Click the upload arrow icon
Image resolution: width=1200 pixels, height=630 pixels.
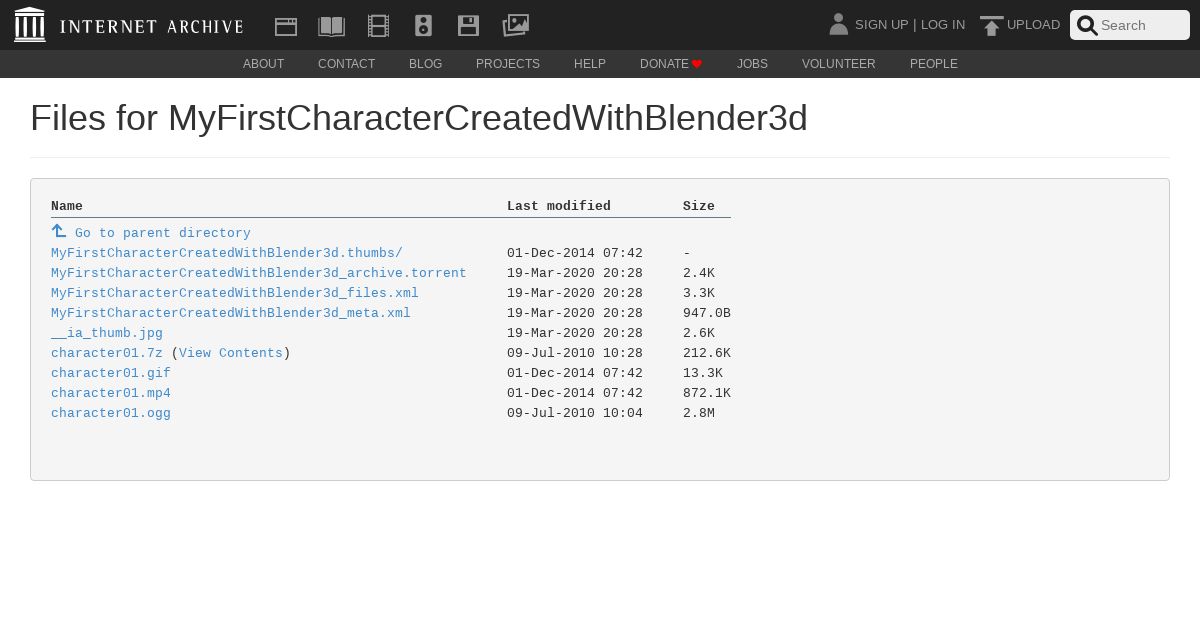coord(991,26)
